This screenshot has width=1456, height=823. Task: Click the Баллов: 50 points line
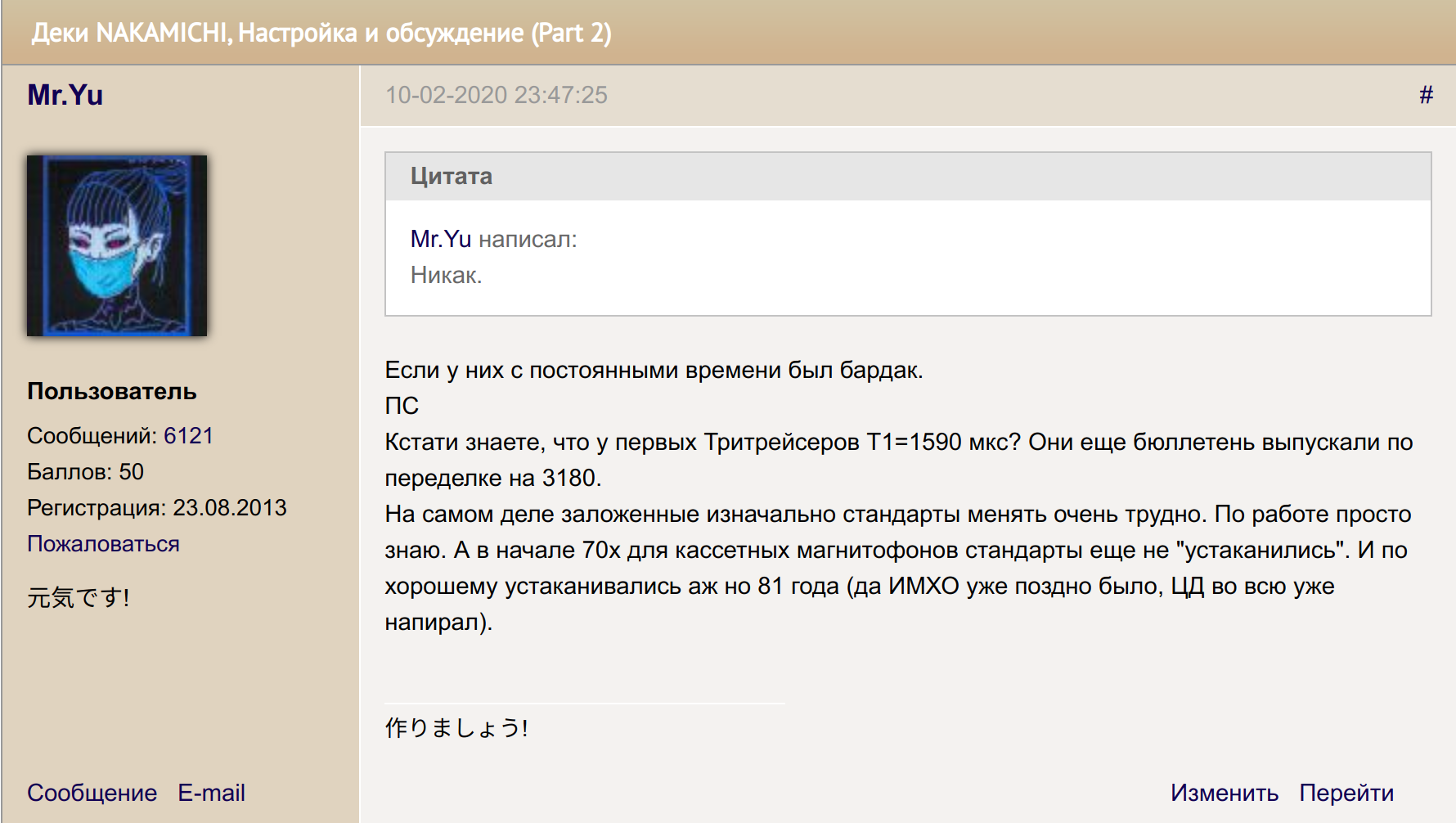86,472
